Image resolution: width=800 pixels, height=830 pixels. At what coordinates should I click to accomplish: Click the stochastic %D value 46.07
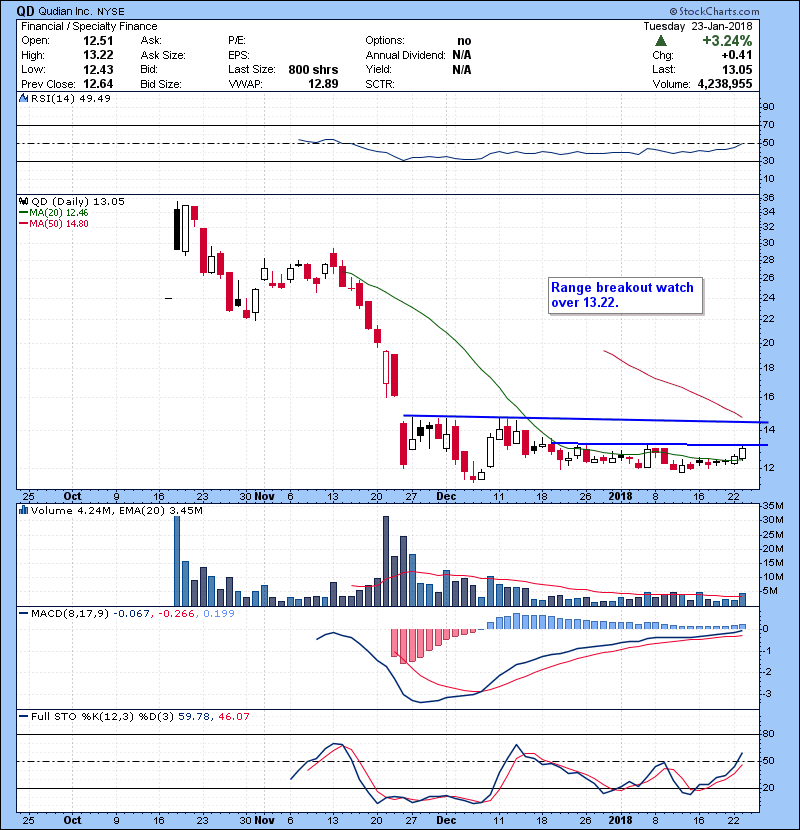click(233, 716)
